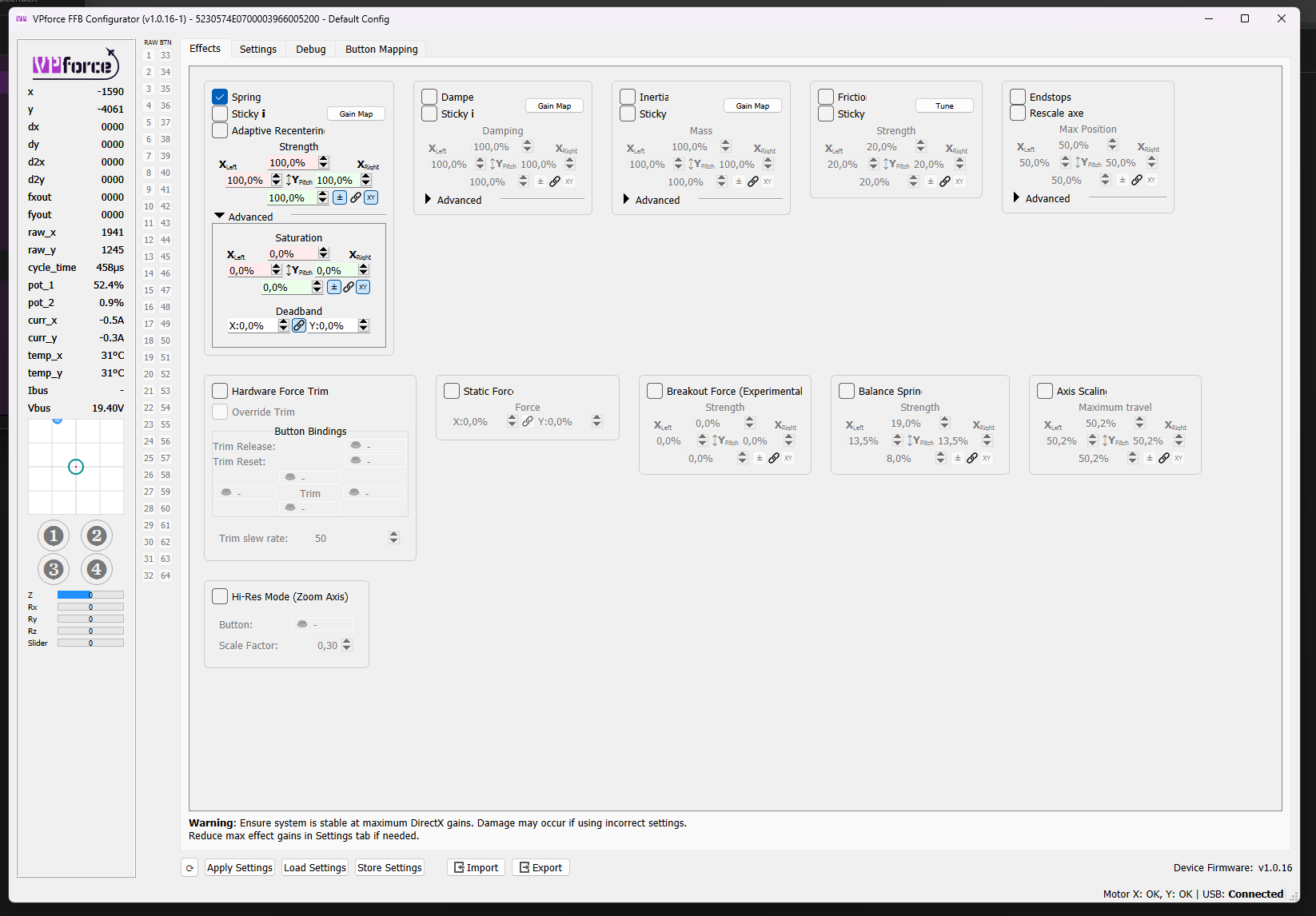Click the Breakout Force chain link icon
1316x916 pixels.
pyautogui.click(x=774, y=458)
